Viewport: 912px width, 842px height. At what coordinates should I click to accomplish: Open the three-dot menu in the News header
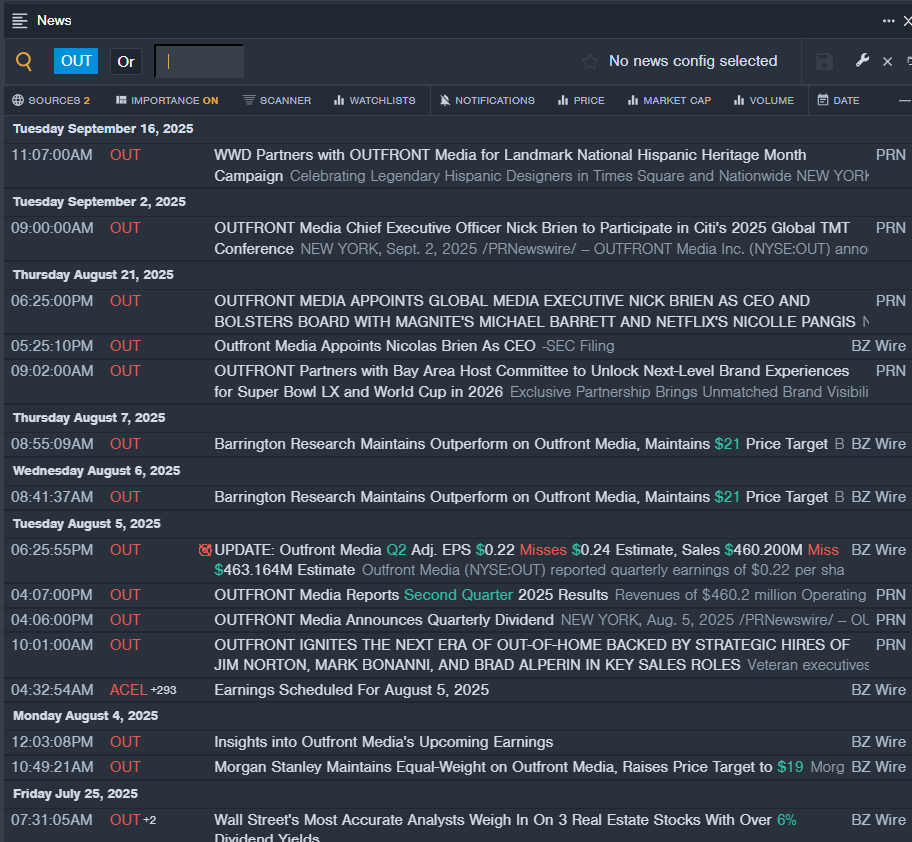tap(888, 21)
